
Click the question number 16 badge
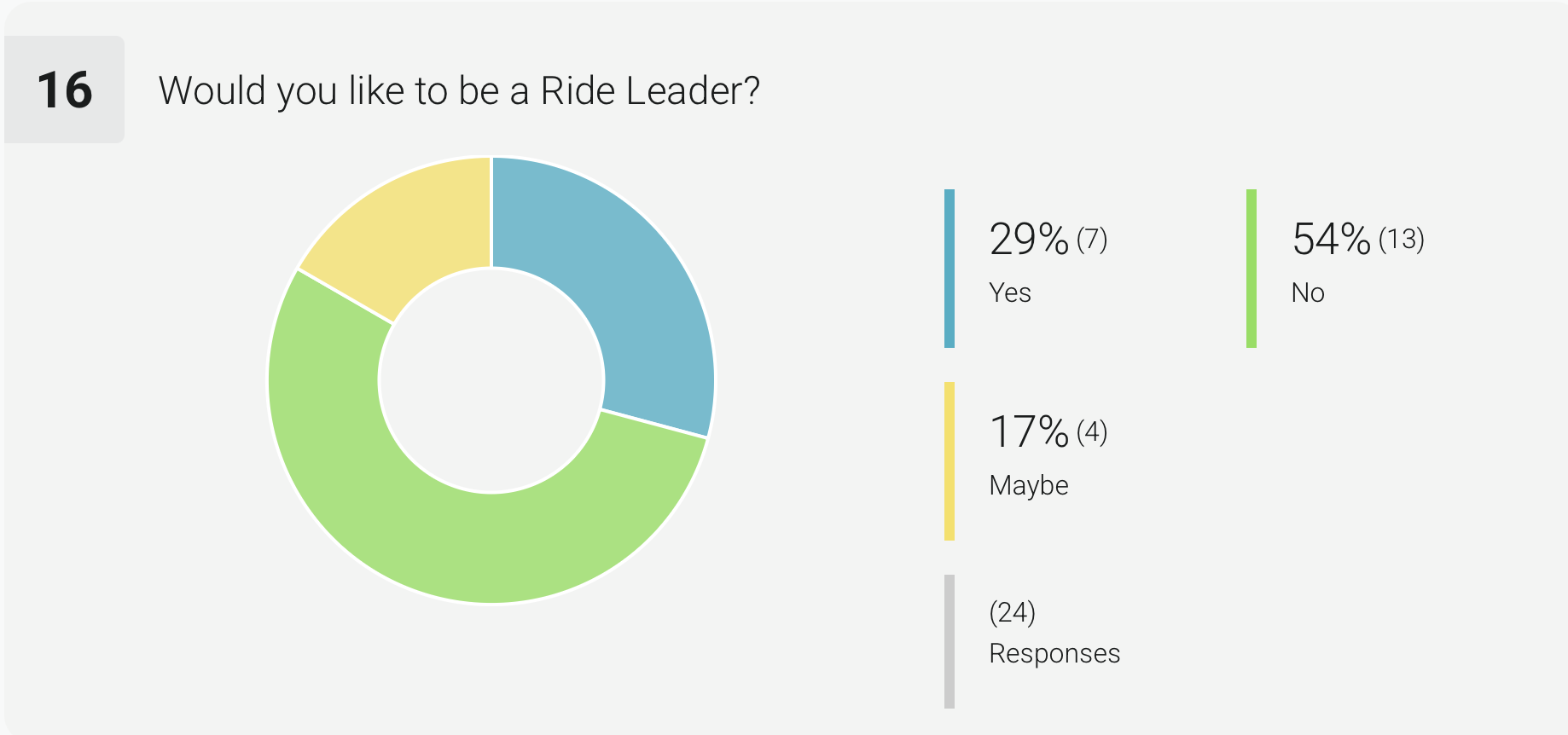pos(65,90)
